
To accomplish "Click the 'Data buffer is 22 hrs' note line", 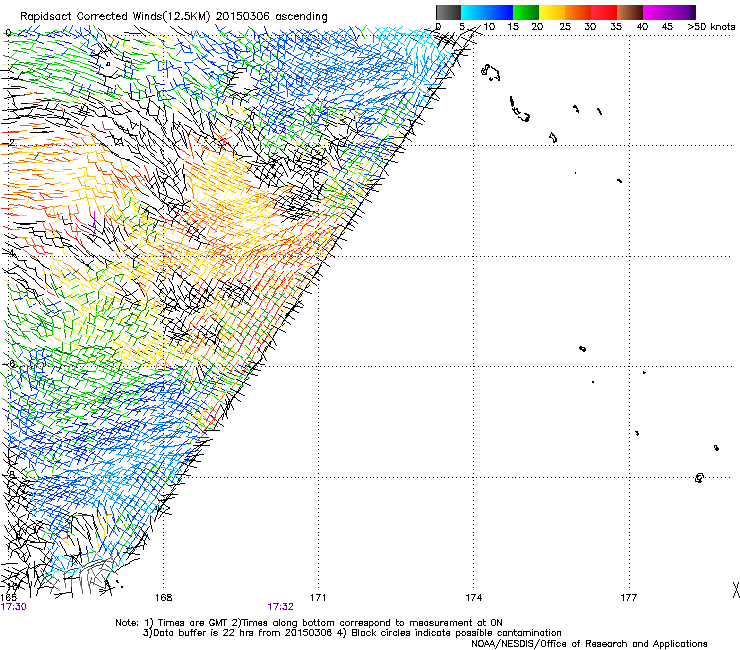I will (x=352, y=633).
